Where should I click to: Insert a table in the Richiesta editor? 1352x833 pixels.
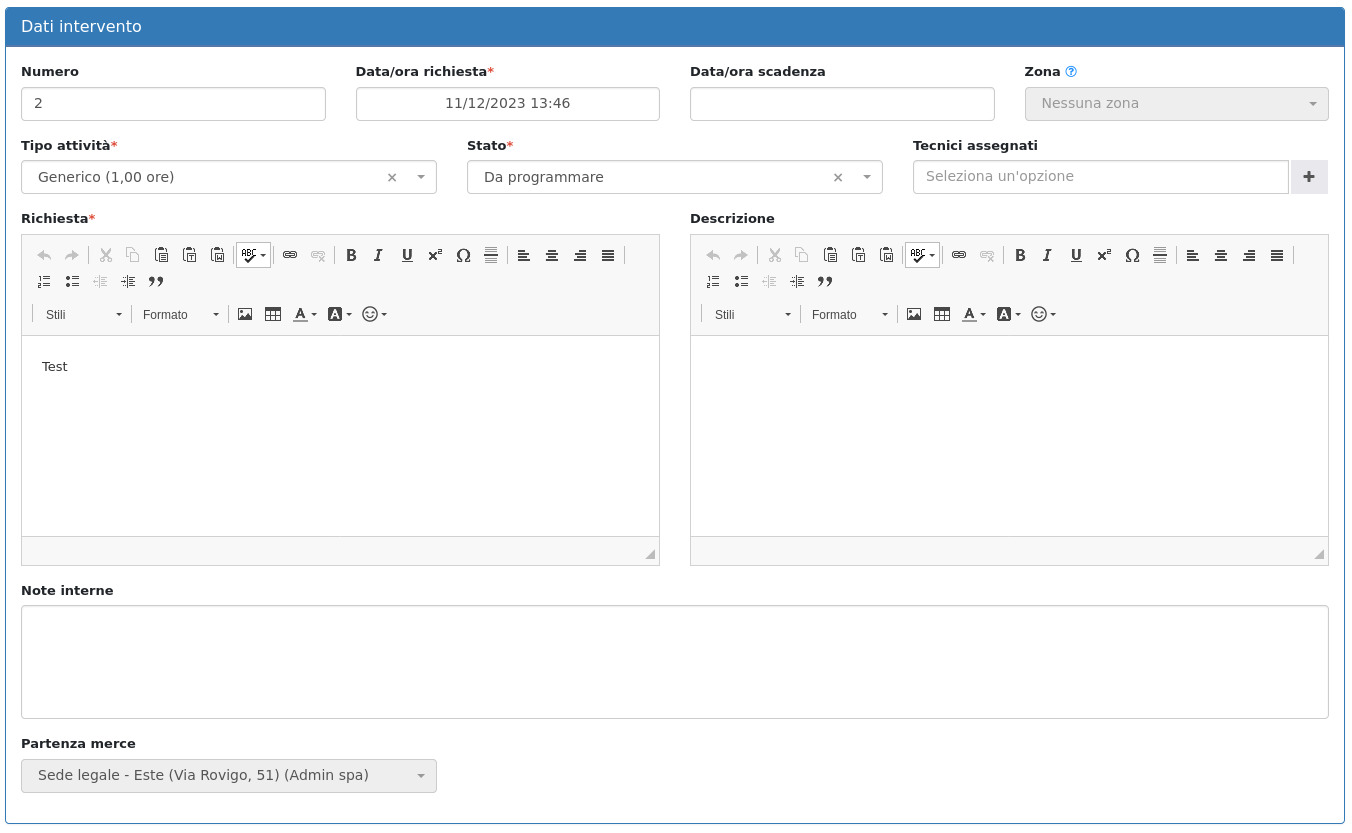pos(273,314)
